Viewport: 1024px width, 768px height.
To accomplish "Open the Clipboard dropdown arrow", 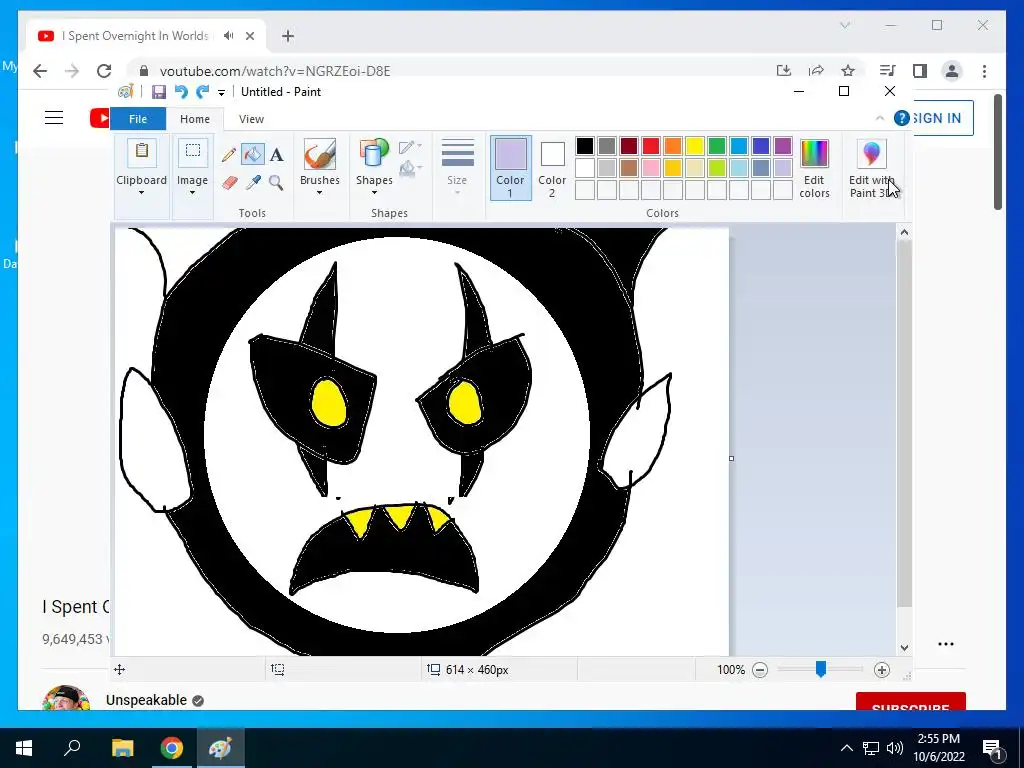I will (141, 193).
